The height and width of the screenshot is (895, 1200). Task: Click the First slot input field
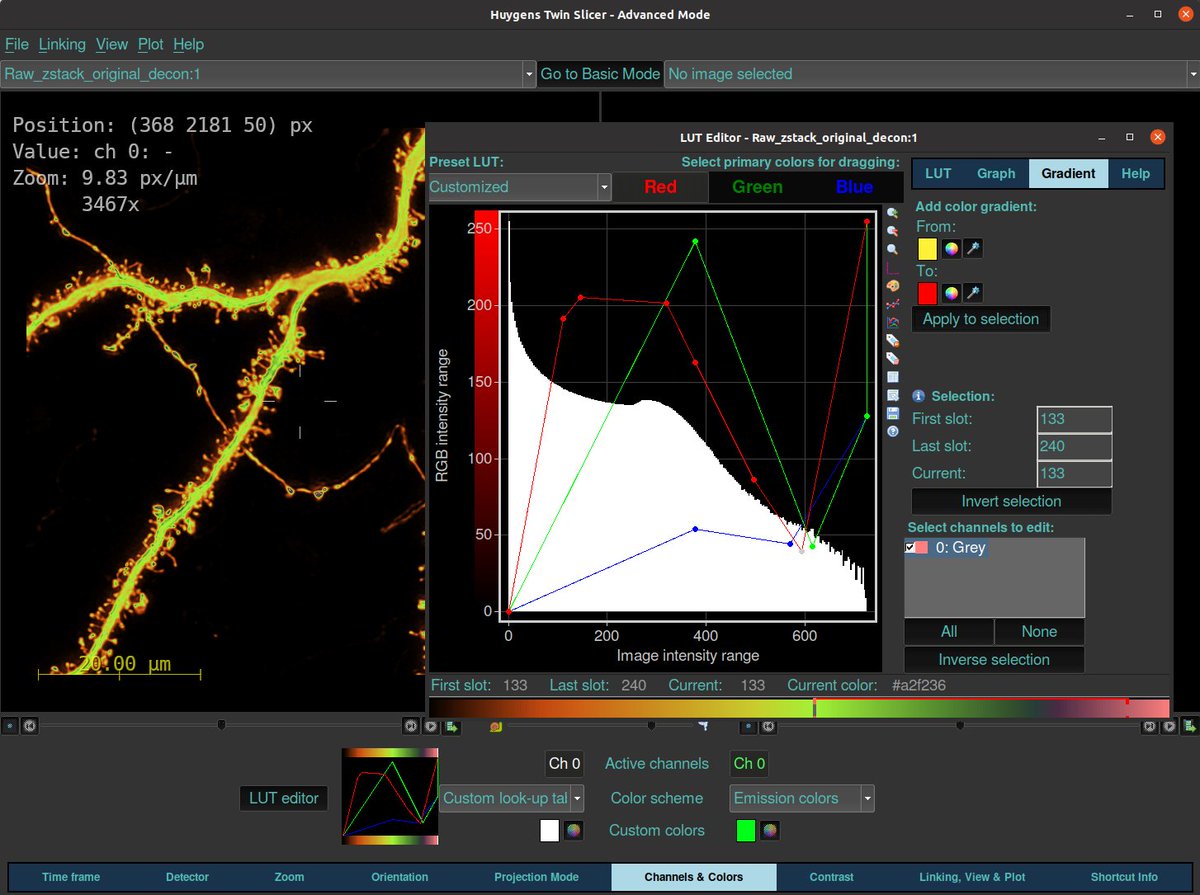[1075, 419]
